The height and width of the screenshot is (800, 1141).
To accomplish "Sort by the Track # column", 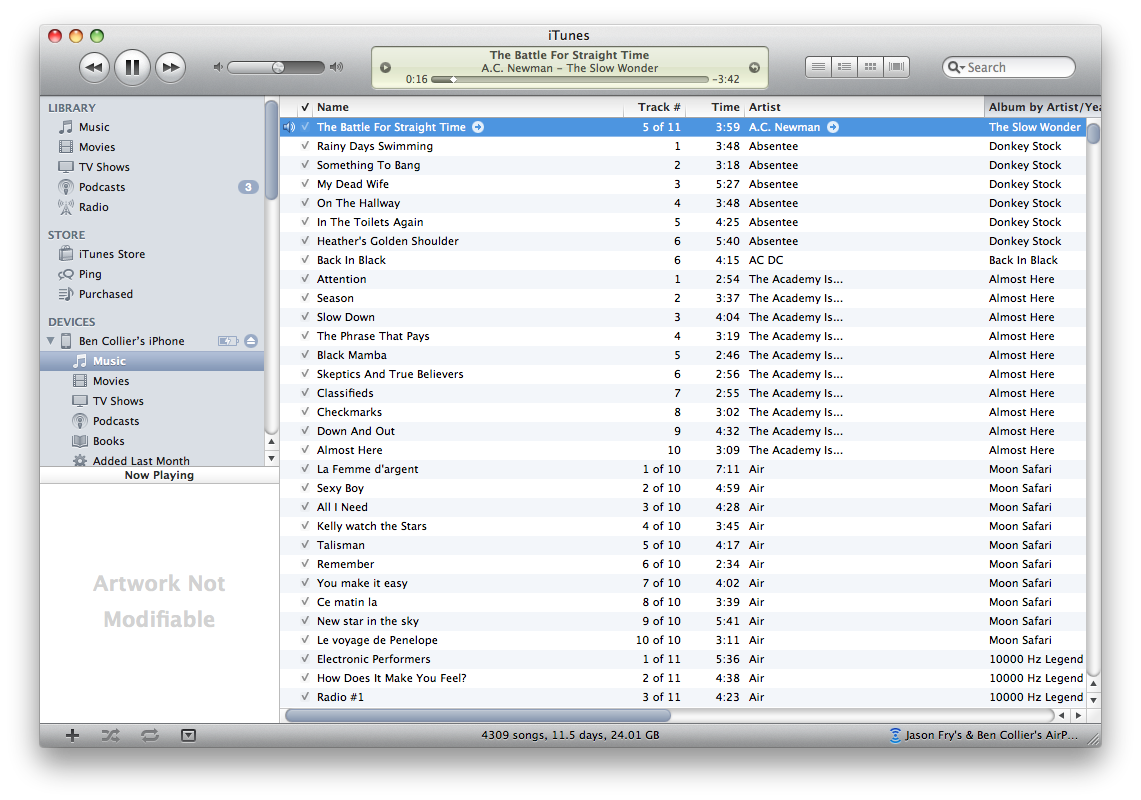I will (x=653, y=107).
